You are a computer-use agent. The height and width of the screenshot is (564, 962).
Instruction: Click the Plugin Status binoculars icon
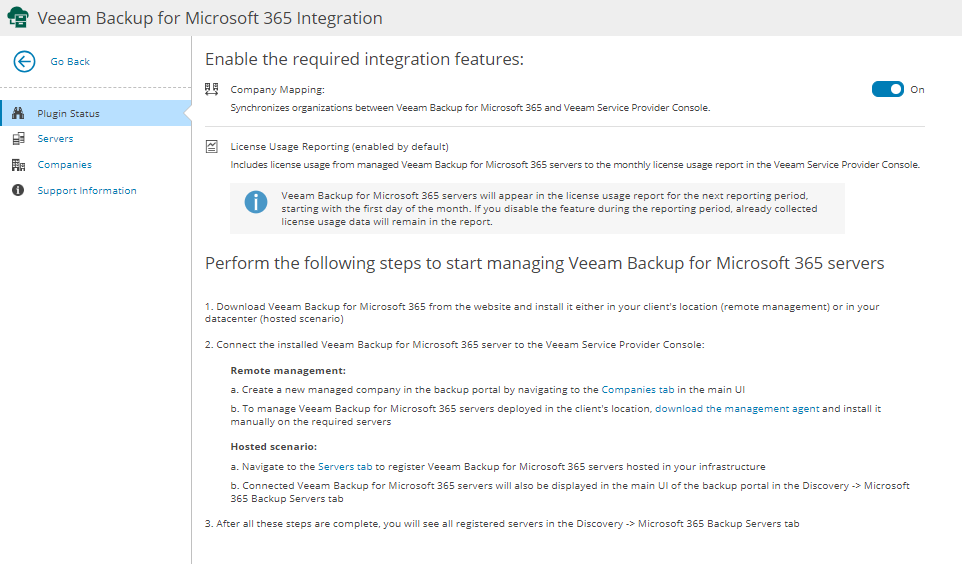click(x=18, y=113)
